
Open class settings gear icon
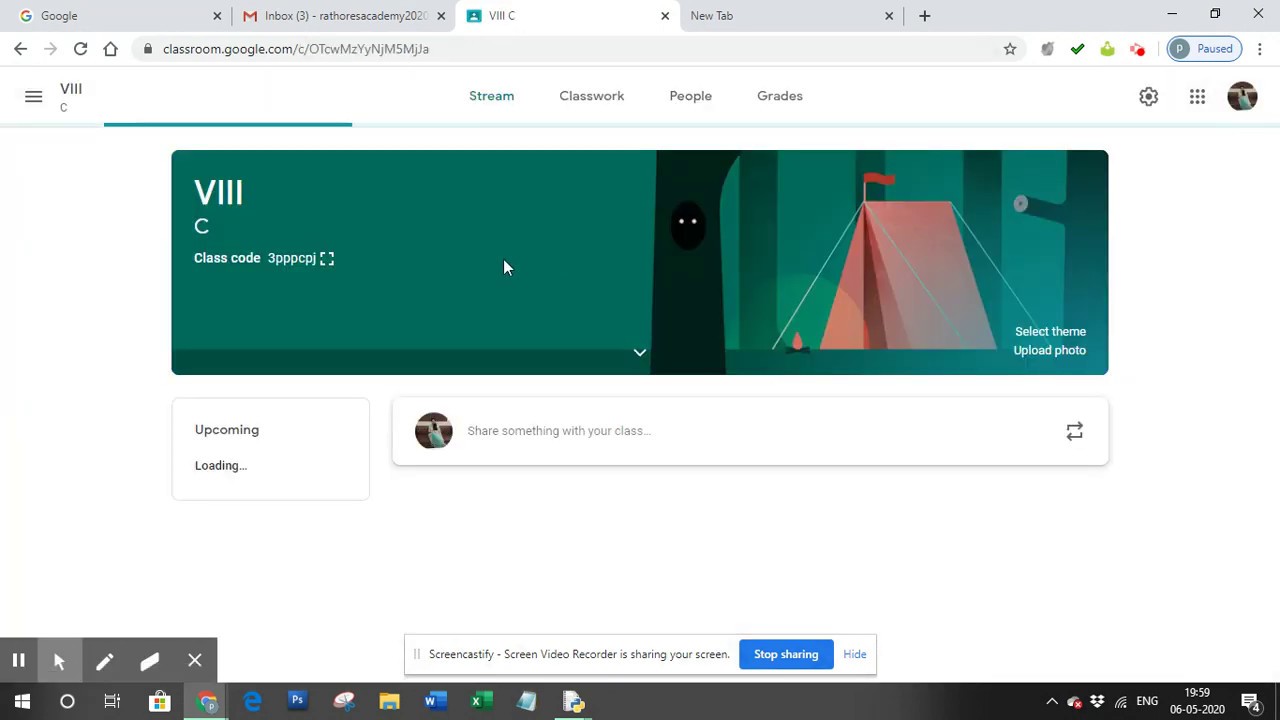1148,96
